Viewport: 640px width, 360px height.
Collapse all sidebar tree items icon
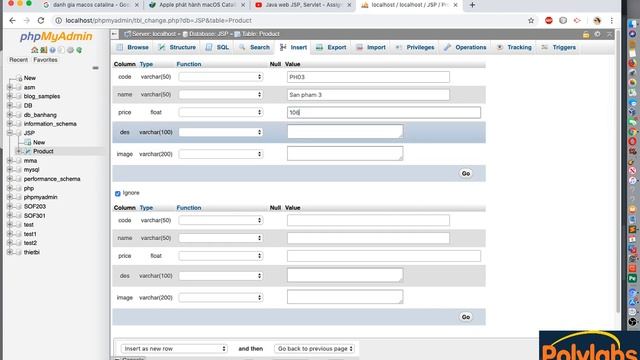(96, 68)
